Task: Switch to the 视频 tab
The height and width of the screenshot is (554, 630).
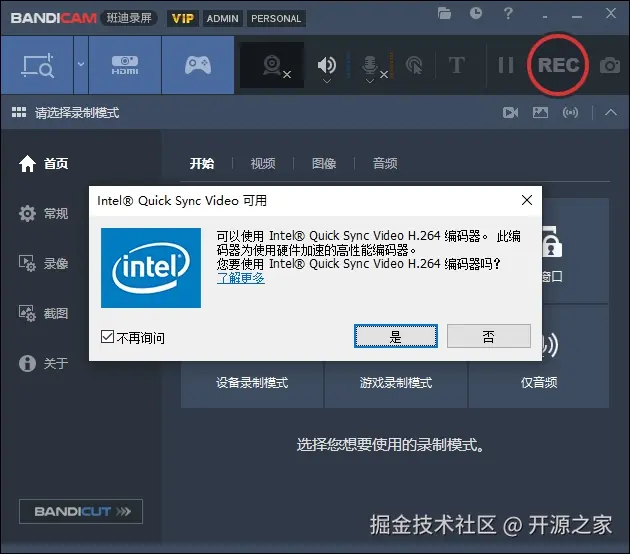Action: (x=263, y=164)
